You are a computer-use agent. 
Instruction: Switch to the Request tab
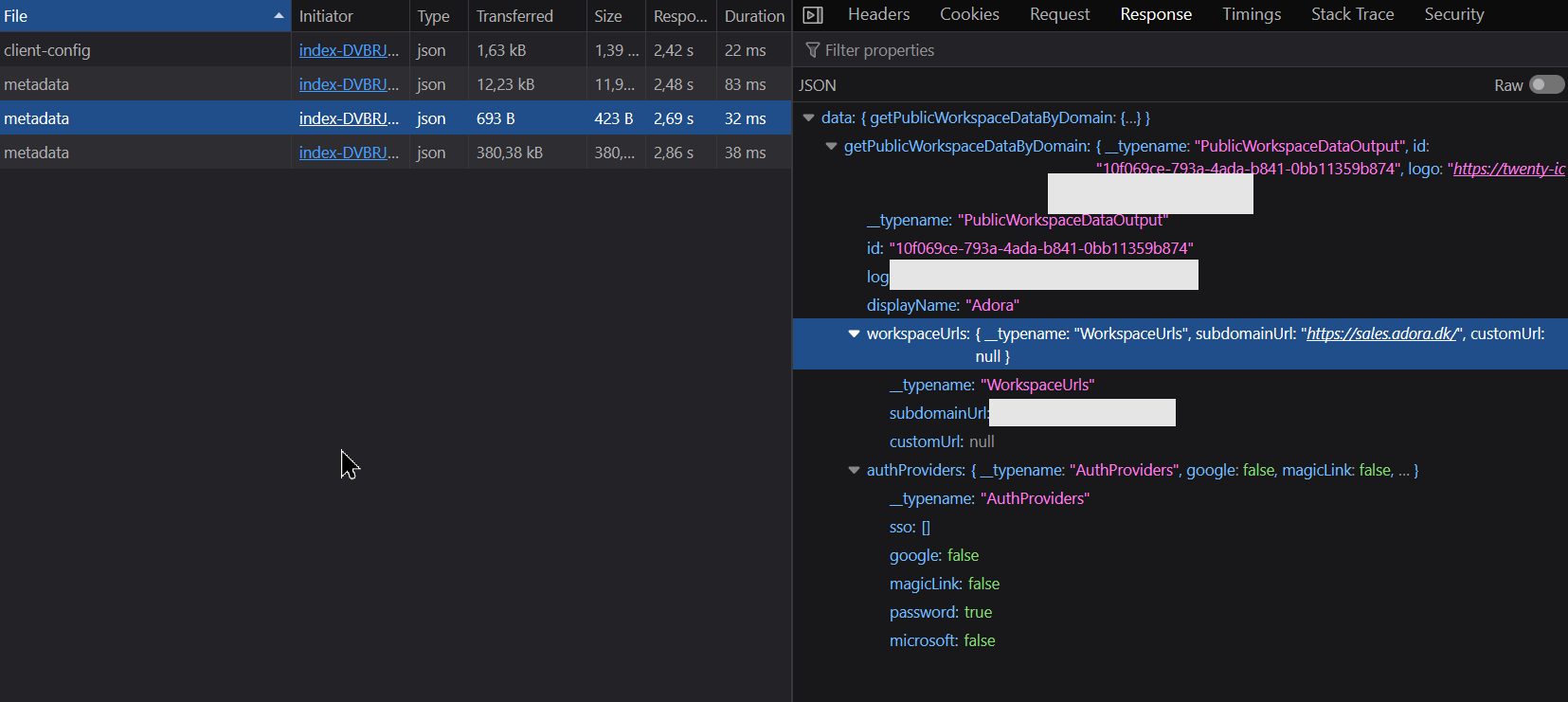point(1059,14)
